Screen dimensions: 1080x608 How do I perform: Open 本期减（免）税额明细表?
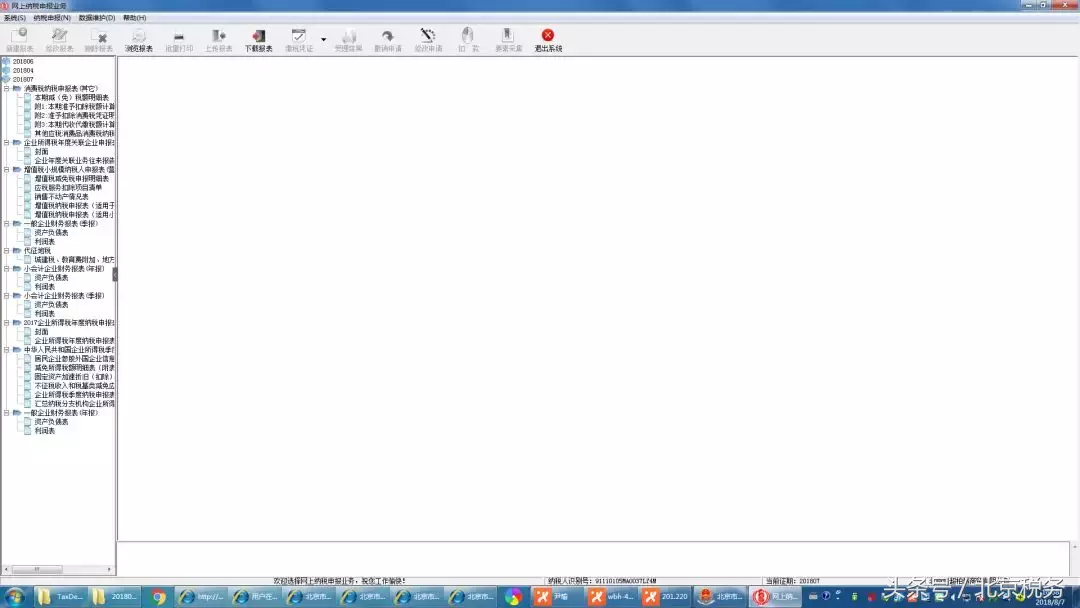(72, 97)
